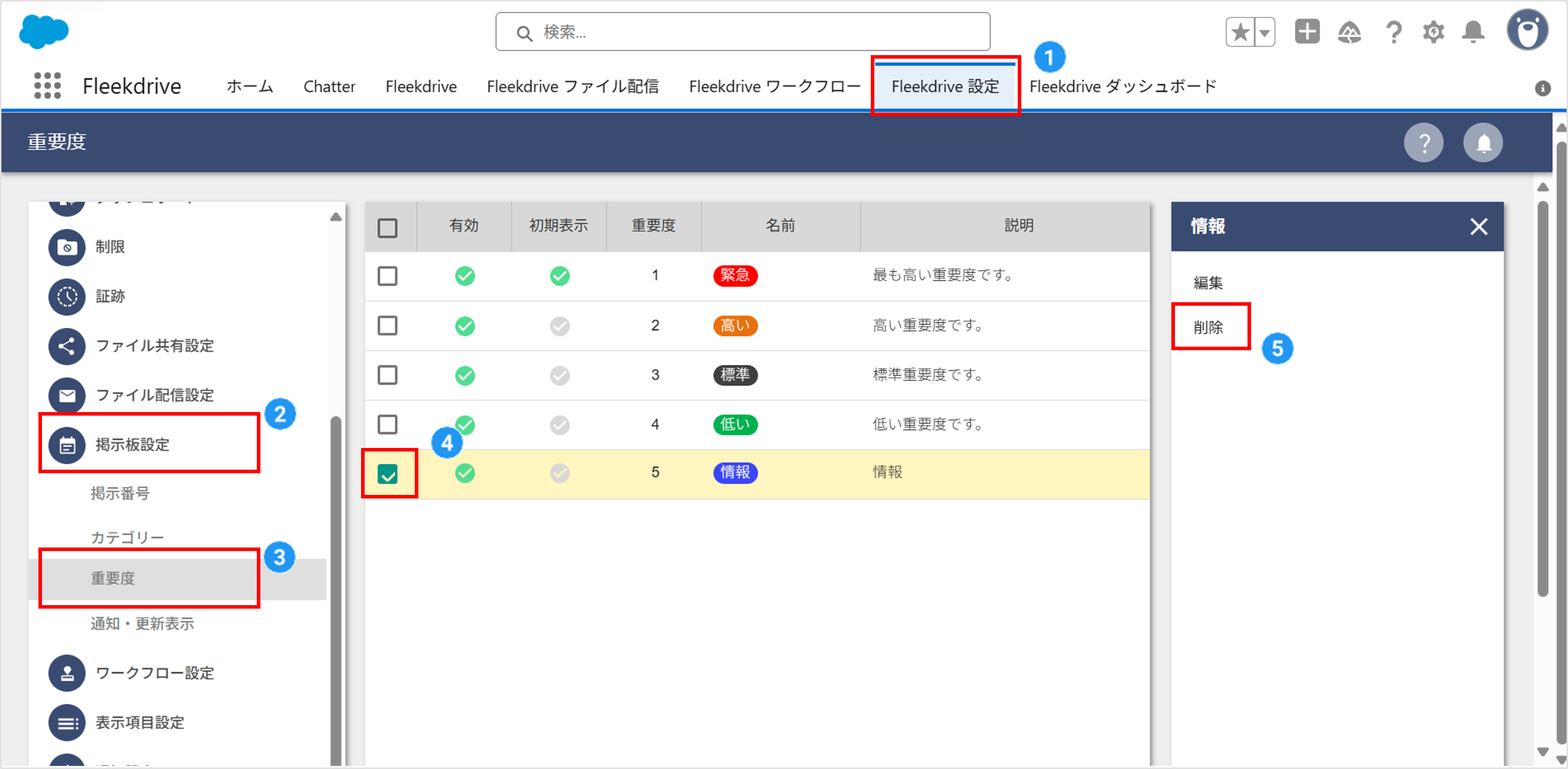This screenshot has width=1568, height=769.
Task: Select the checkbox for the 標準 row
Action: click(388, 375)
